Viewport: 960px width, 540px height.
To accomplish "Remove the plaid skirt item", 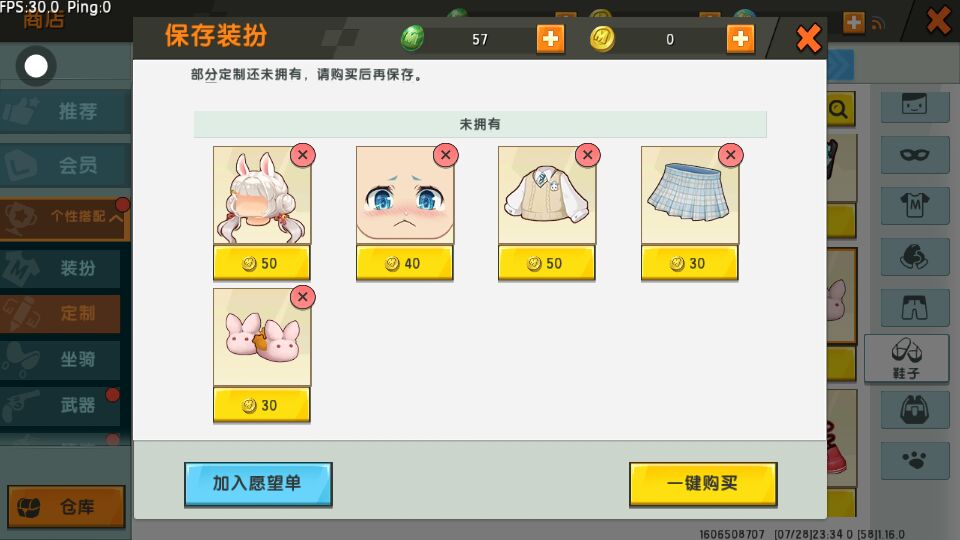I will coord(730,155).
